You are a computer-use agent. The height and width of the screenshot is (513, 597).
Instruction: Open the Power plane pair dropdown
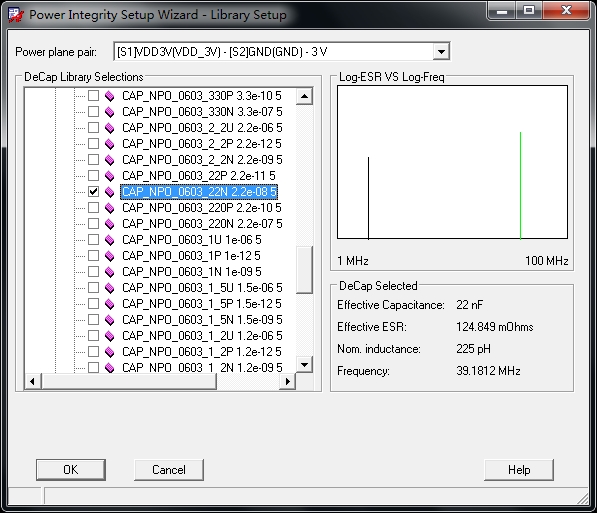pos(441,51)
